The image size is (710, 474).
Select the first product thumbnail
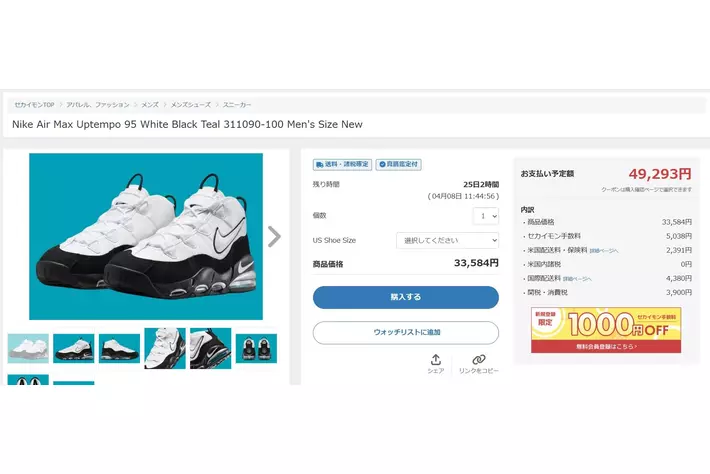pos(28,348)
